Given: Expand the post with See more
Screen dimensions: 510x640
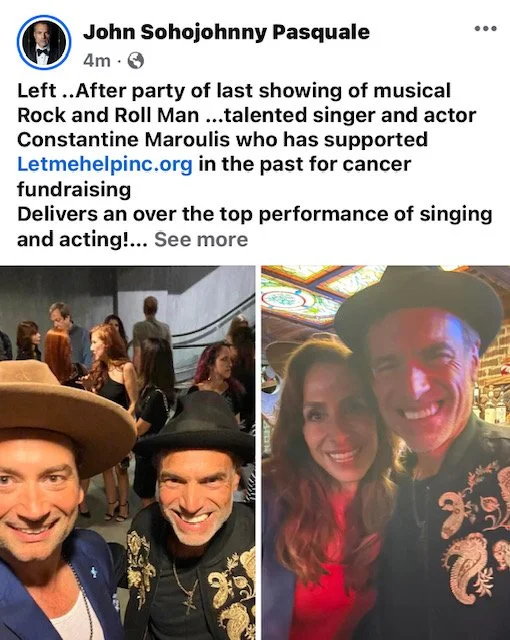Looking at the screenshot, I should [x=201, y=239].
